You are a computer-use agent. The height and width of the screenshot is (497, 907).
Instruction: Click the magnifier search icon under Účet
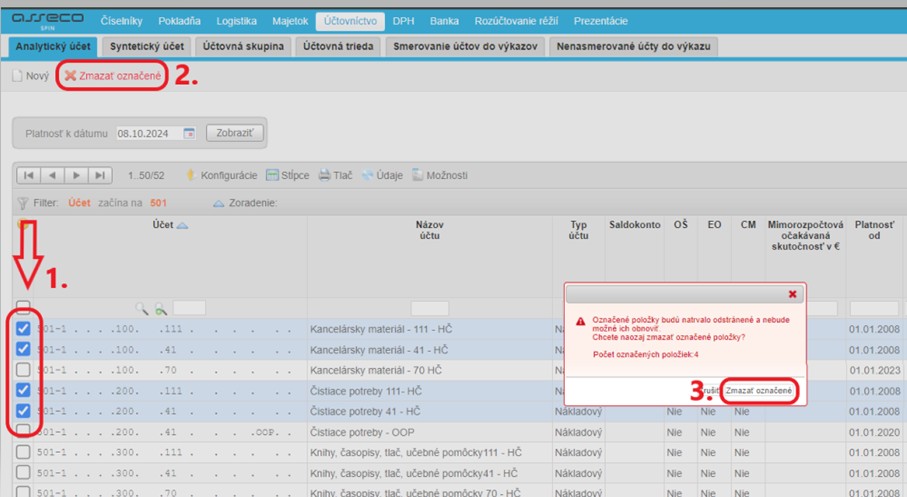pos(143,309)
